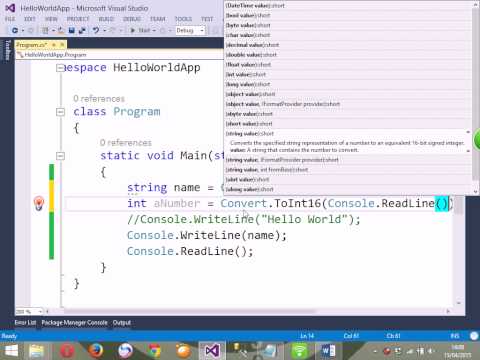Open the HelloWorldApp.Program navigation dropdown

[x=120, y=55]
